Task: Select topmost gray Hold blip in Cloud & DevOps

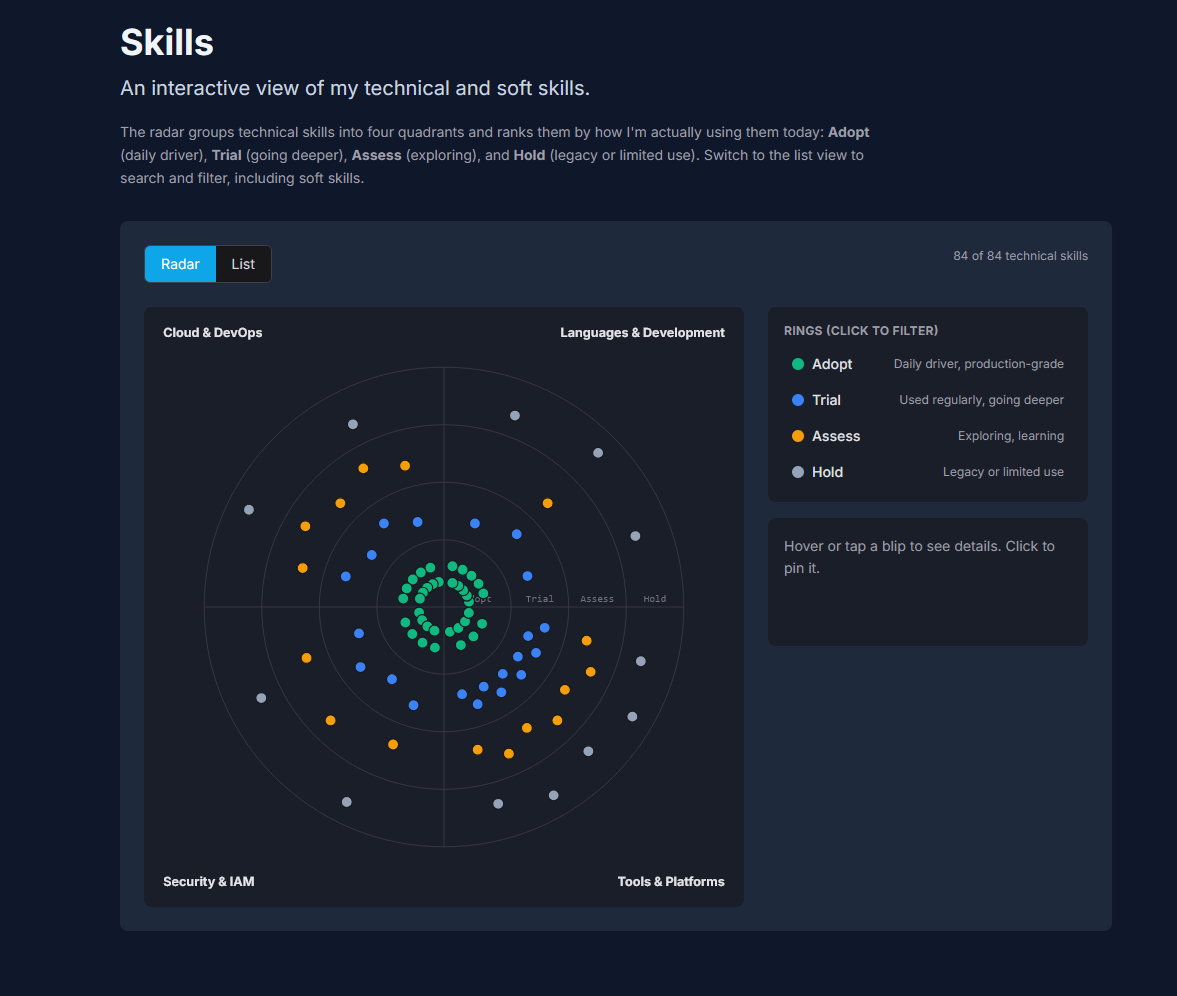Action: [353, 424]
